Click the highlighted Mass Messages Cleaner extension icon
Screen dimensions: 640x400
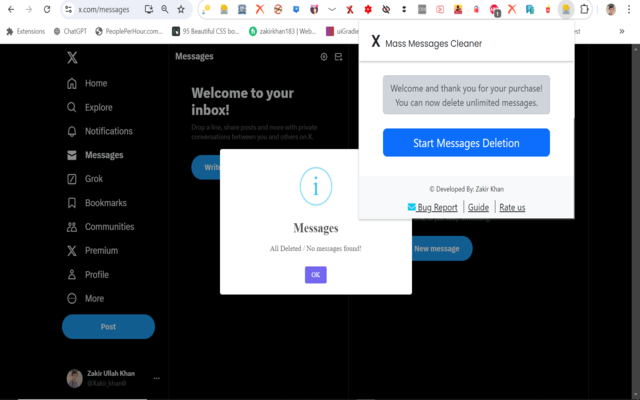click(x=566, y=9)
